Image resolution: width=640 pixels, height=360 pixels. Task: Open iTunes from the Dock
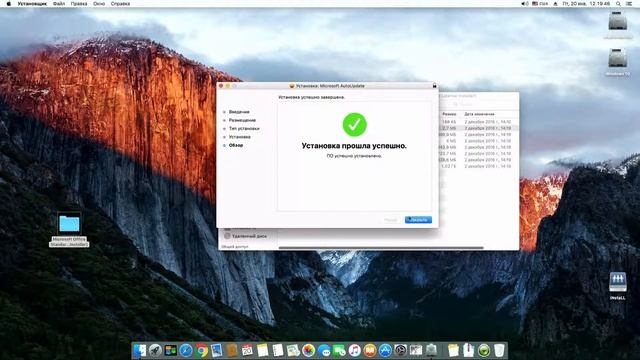click(x=354, y=350)
